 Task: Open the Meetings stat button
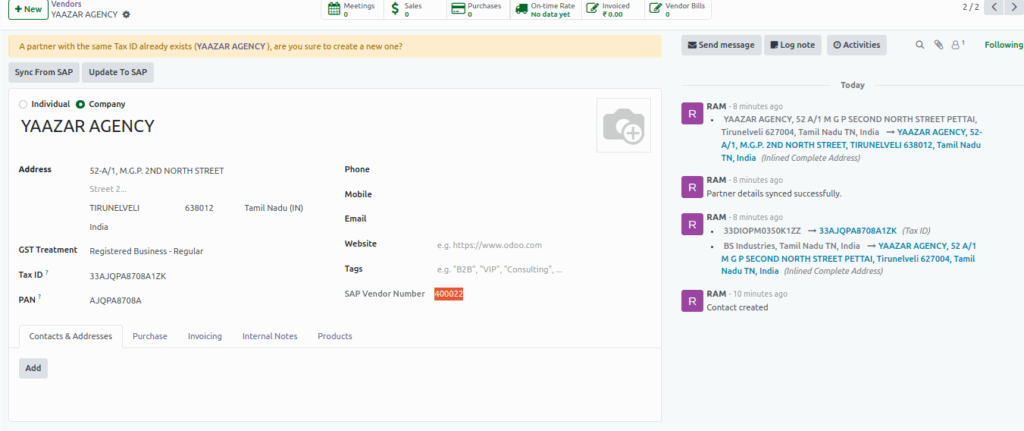353,9
